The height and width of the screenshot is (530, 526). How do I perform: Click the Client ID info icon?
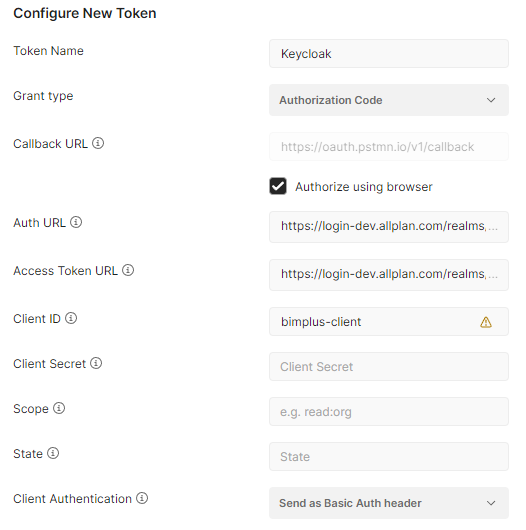tap(71, 318)
